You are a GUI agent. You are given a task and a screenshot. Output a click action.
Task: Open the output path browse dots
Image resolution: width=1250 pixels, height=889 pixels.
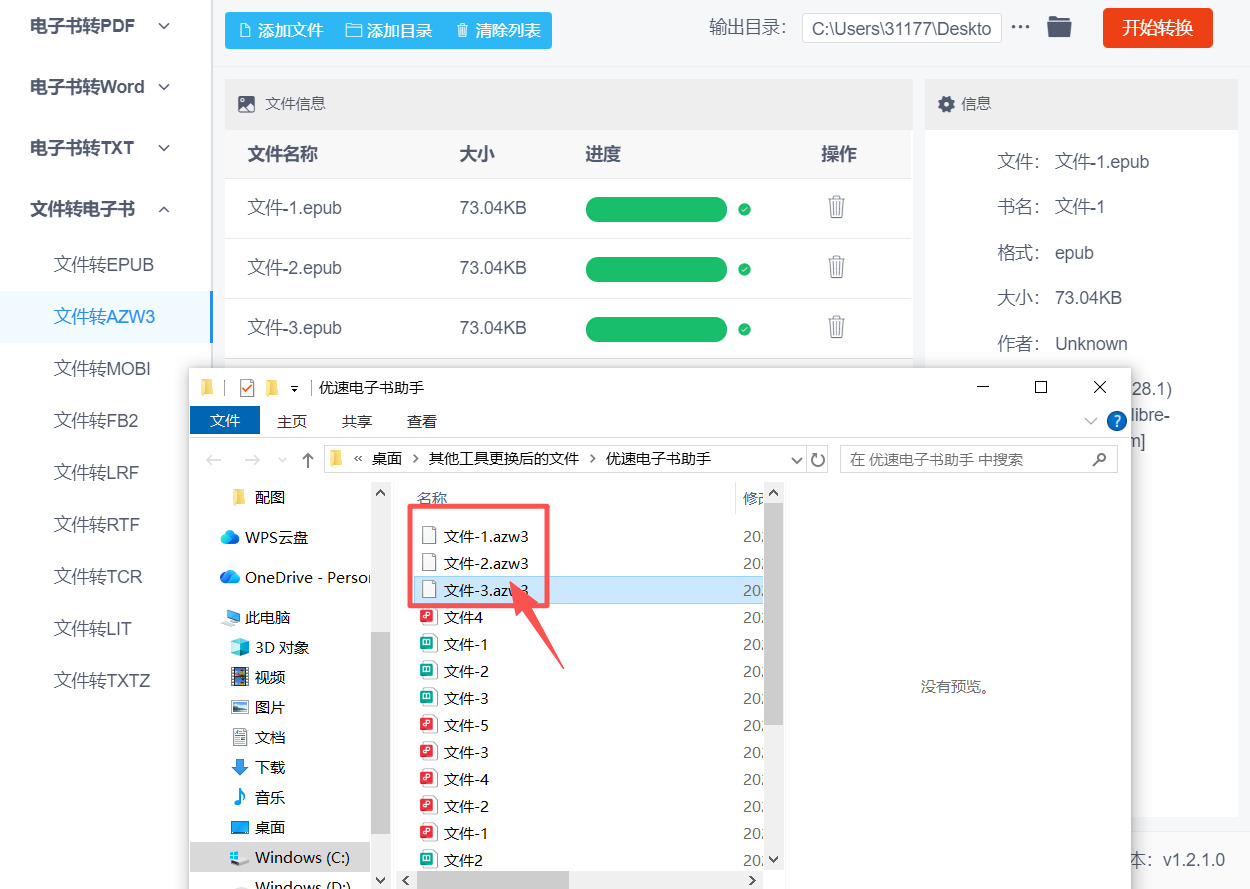click(x=1020, y=27)
